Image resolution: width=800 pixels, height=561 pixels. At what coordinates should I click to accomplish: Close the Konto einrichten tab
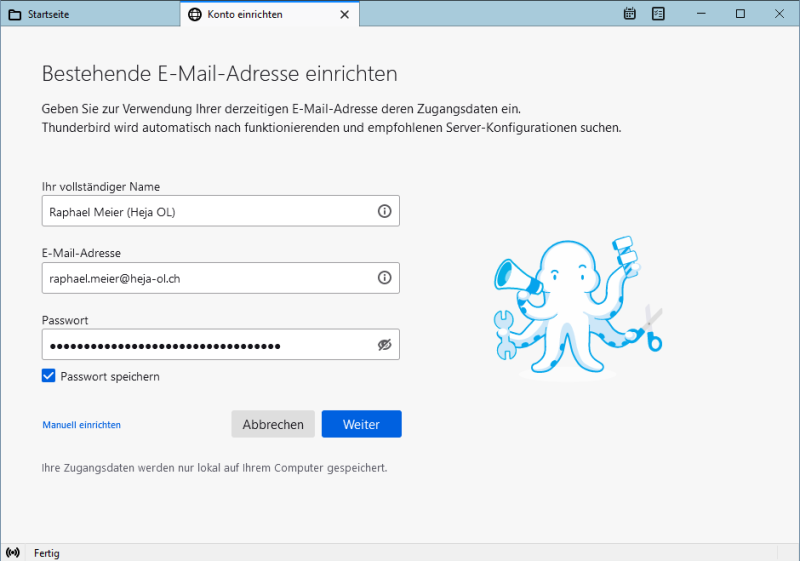click(x=345, y=15)
